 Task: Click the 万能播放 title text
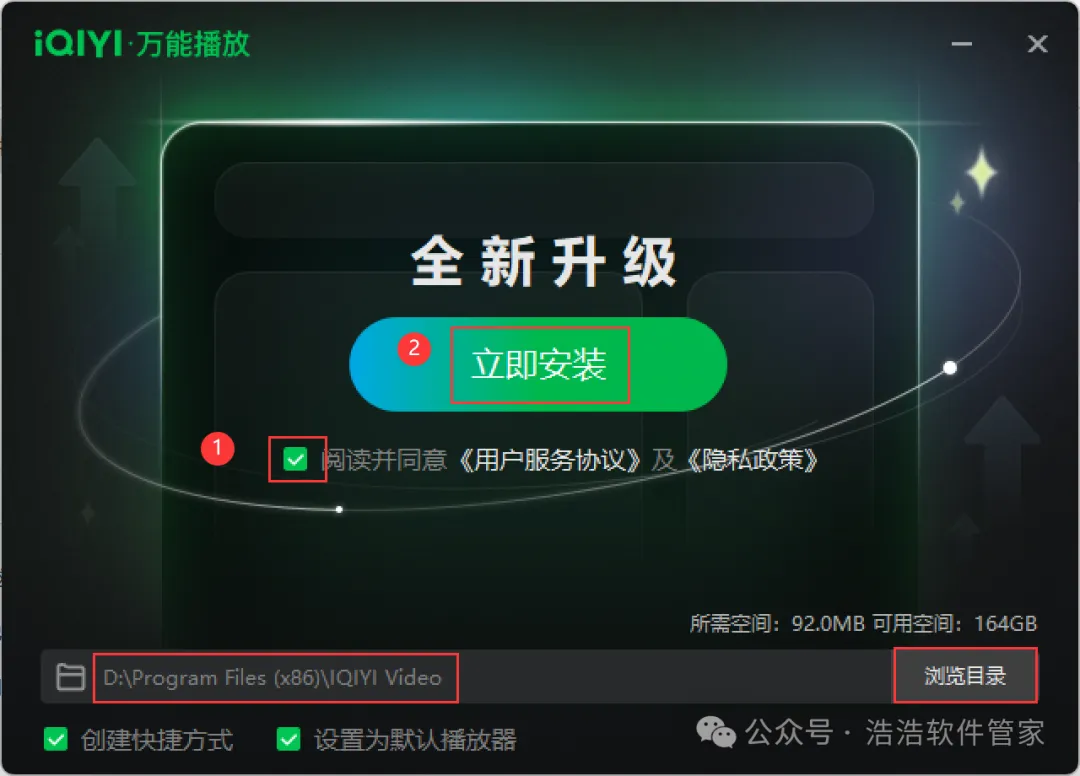[193, 44]
